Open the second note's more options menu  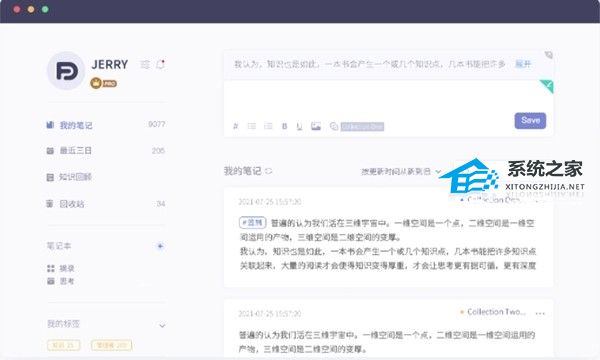(540, 313)
